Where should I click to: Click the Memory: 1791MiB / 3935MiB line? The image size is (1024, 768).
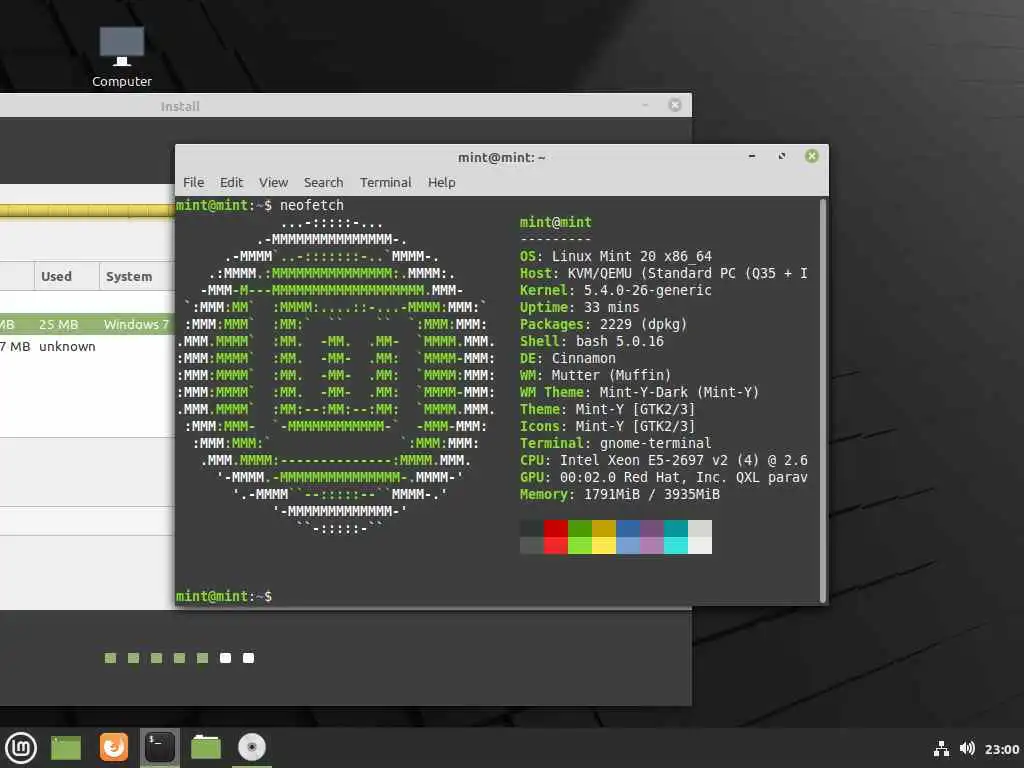pos(620,494)
